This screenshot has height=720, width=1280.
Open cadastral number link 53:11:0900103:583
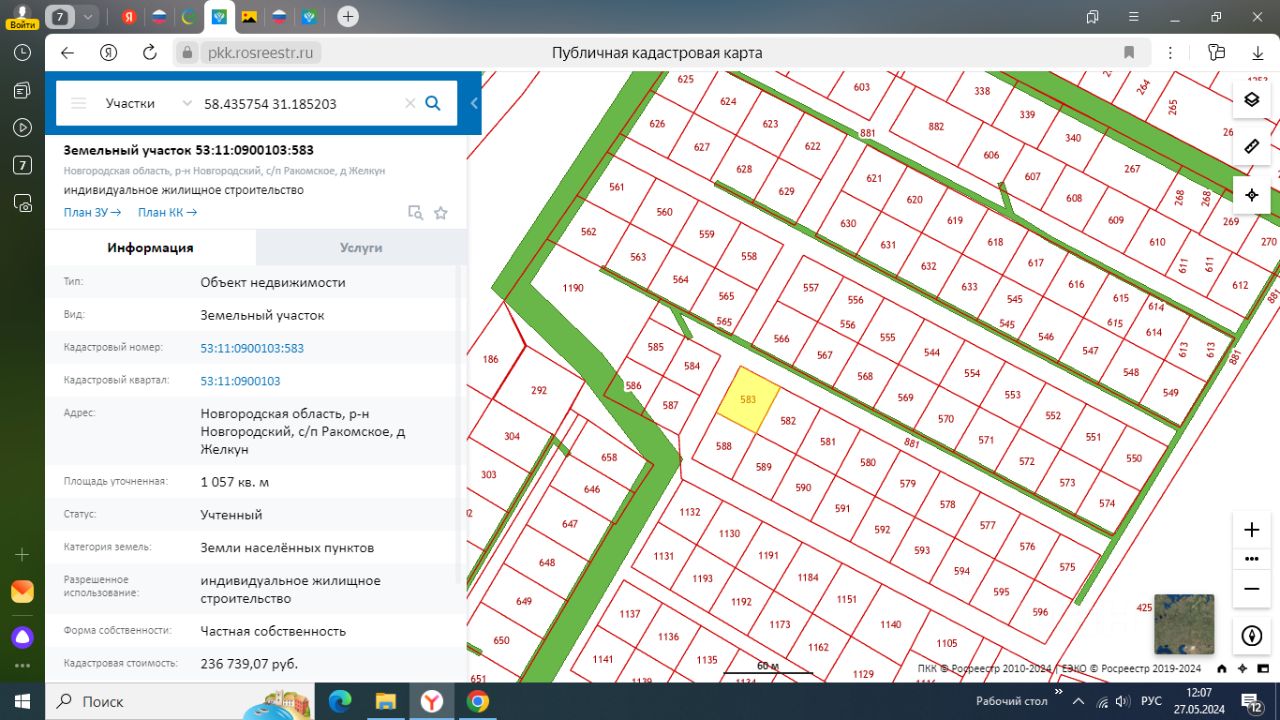tap(252, 348)
